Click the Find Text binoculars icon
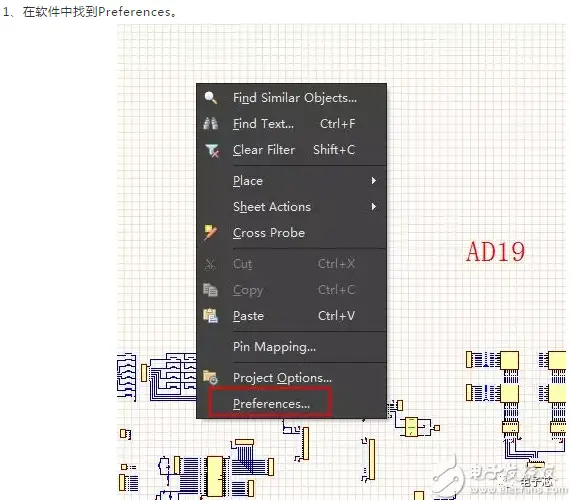This screenshot has height=501, width=571. 210,124
